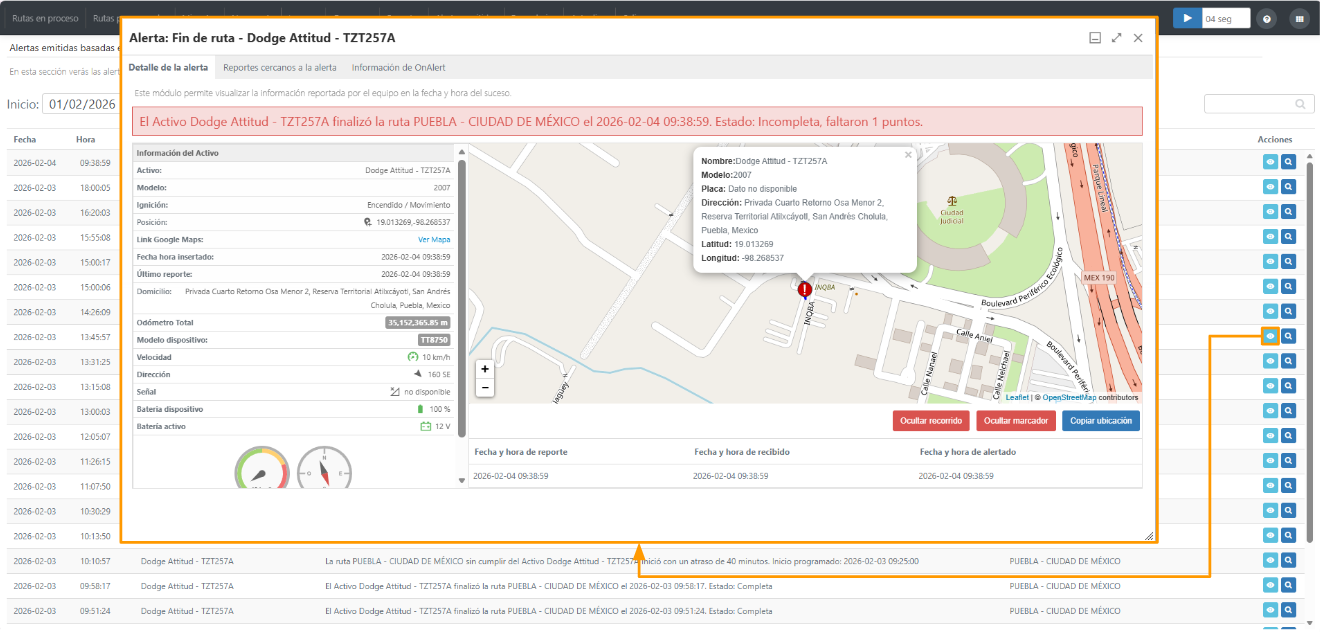Click the Ocultar marcador button

pos(1016,421)
